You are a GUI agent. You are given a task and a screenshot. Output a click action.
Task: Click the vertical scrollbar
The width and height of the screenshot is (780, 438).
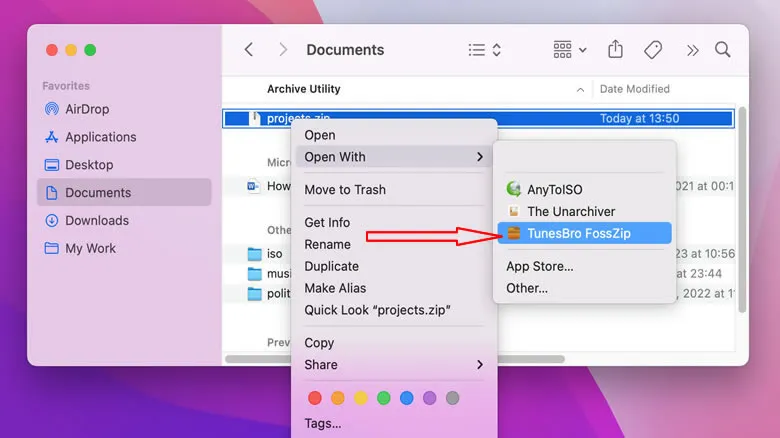tap(742, 209)
